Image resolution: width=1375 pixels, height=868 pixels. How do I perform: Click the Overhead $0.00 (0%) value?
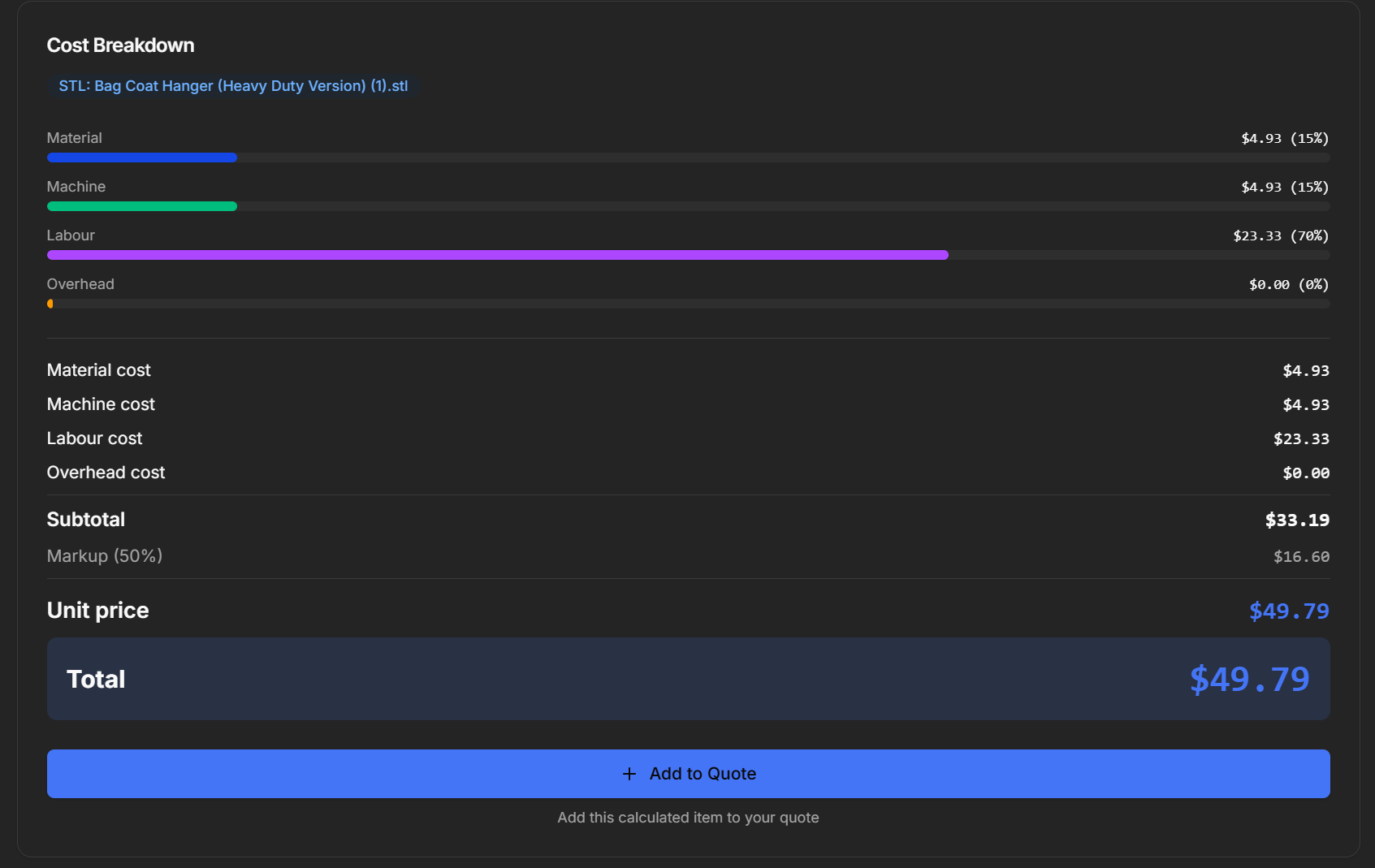pyautogui.click(x=1289, y=285)
